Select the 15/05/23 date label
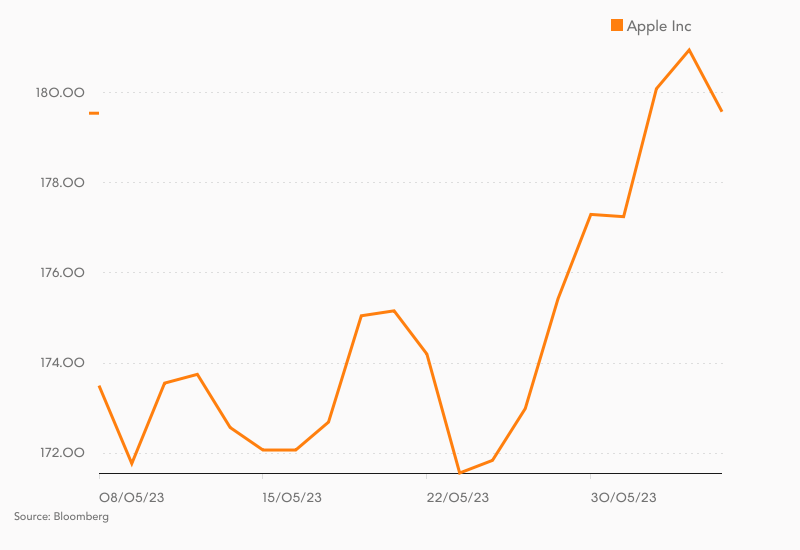The image size is (800, 550). [291, 497]
